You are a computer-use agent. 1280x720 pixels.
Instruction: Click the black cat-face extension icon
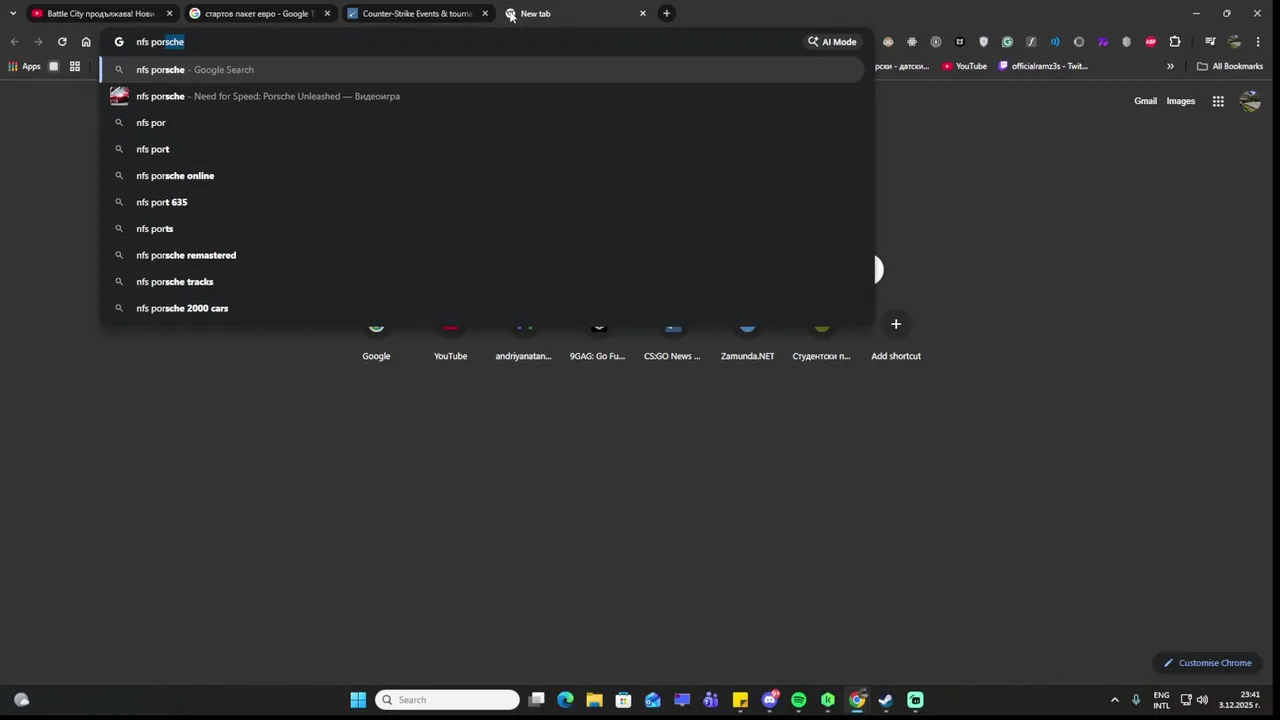coord(960,42)
